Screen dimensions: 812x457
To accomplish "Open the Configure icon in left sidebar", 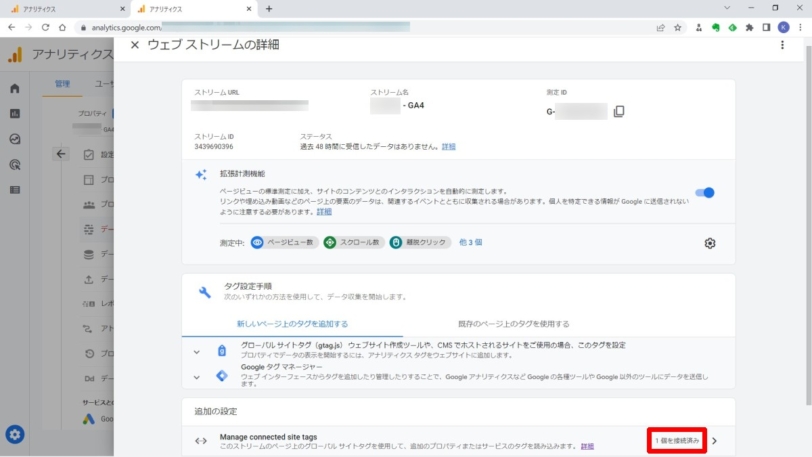I will pyautogui.click(x=14, y=190).
